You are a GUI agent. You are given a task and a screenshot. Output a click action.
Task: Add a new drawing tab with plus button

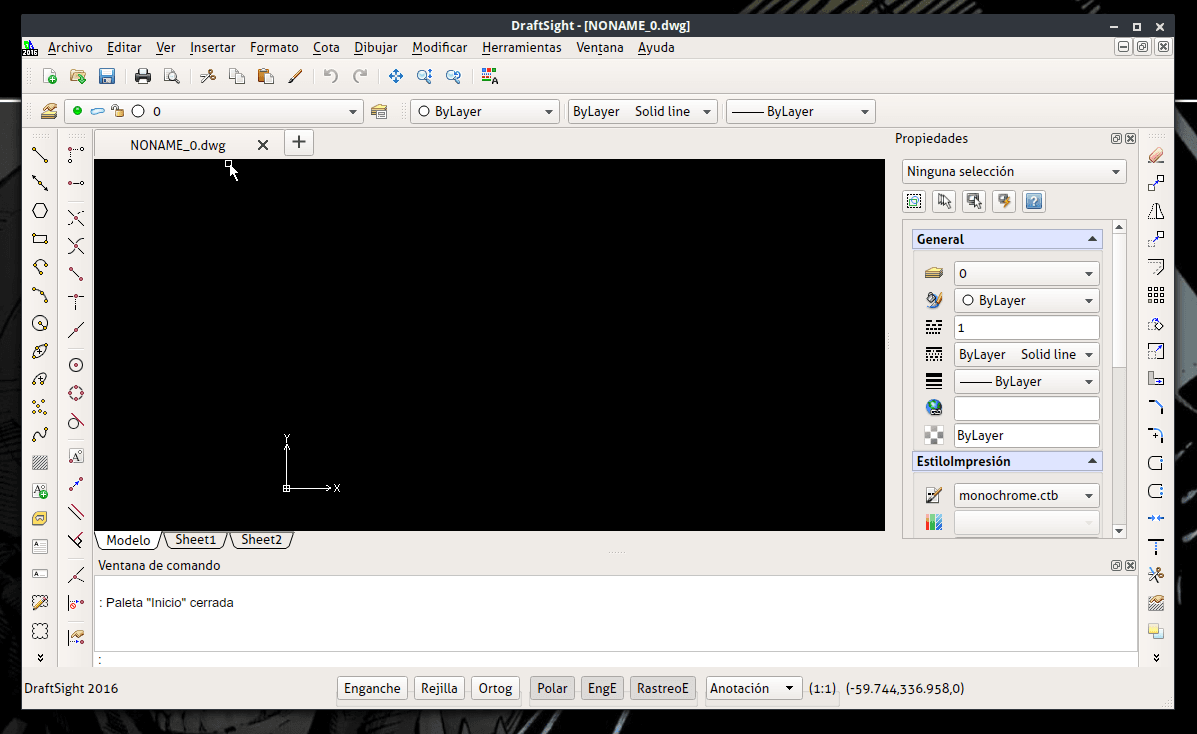pyautogui.click(x=299, y=143)
